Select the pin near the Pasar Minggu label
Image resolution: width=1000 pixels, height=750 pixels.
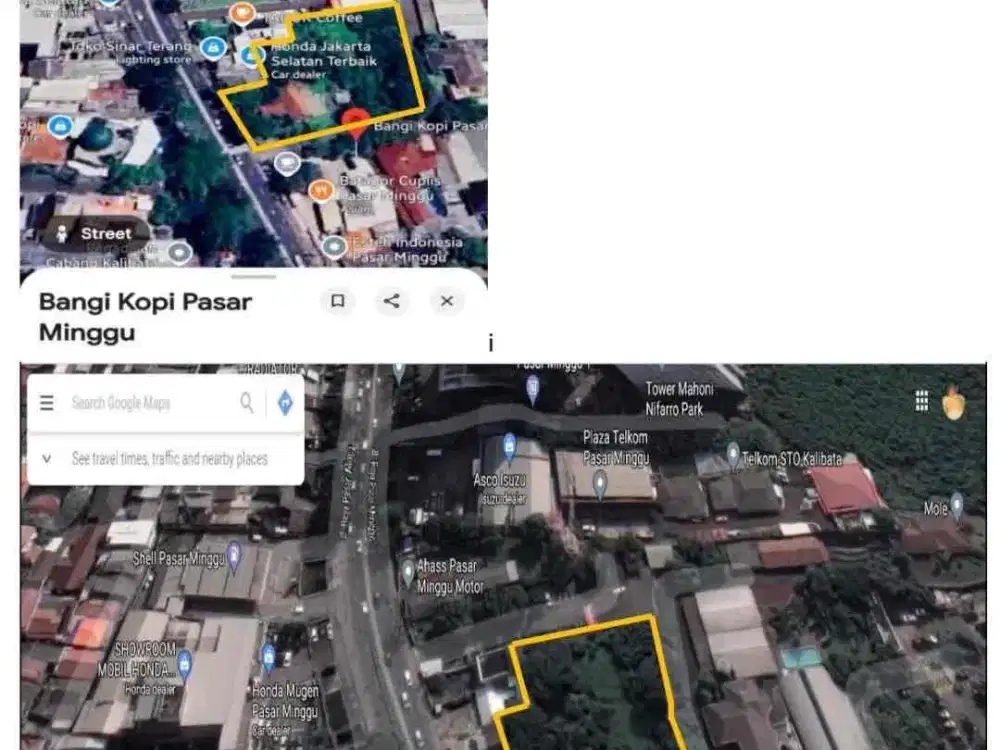(x=533, y=388)
